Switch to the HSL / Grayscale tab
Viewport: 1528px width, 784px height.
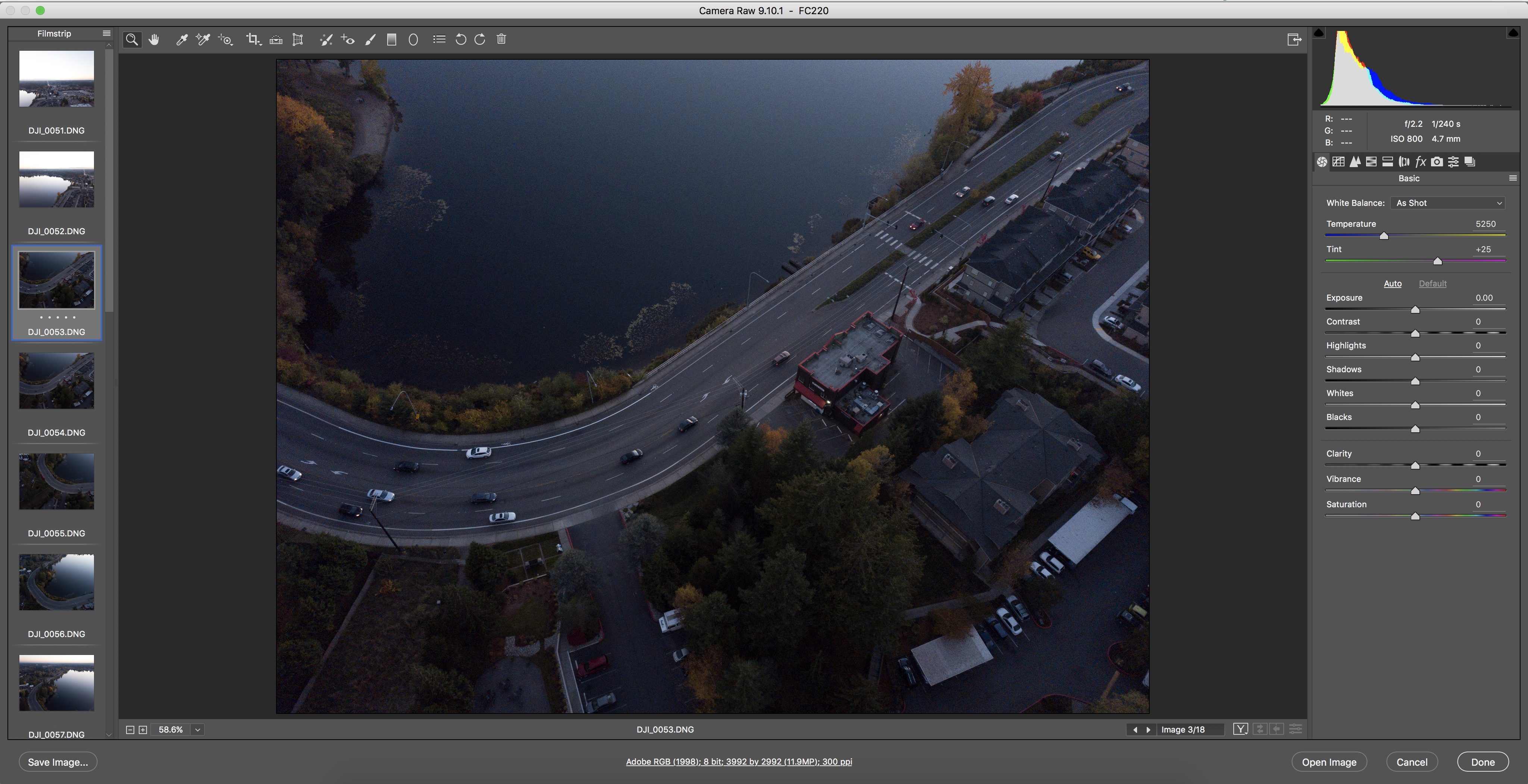tap(1371, 161)
